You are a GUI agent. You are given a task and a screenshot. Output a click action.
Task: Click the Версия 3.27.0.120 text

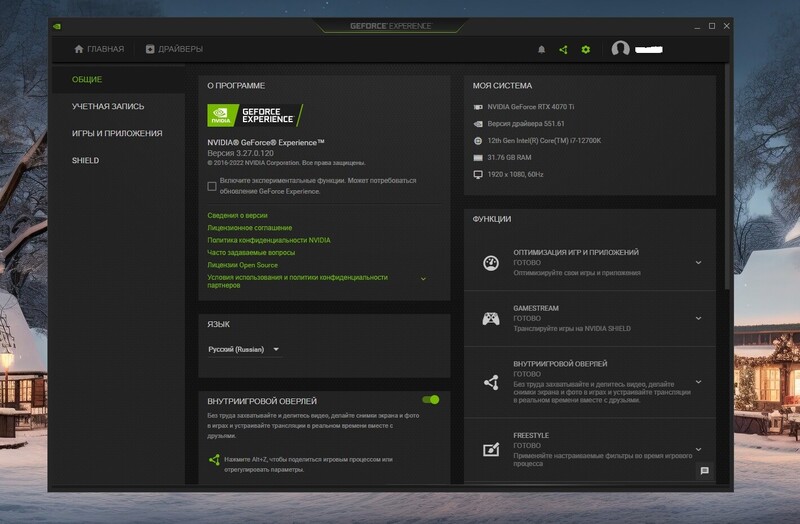pyautogui.click(x=240, y=153)
